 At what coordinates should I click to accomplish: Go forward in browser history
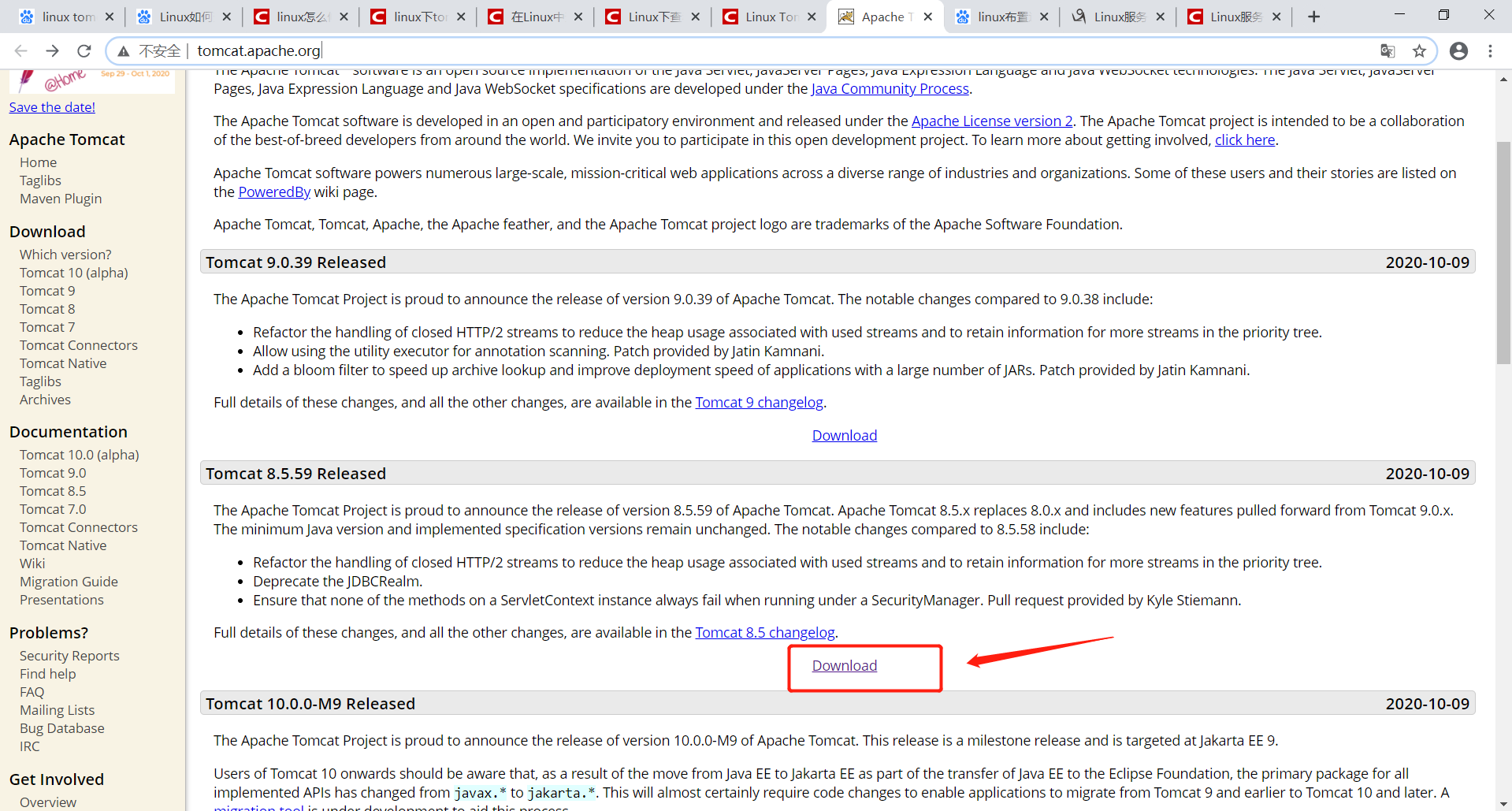point(52,51)
